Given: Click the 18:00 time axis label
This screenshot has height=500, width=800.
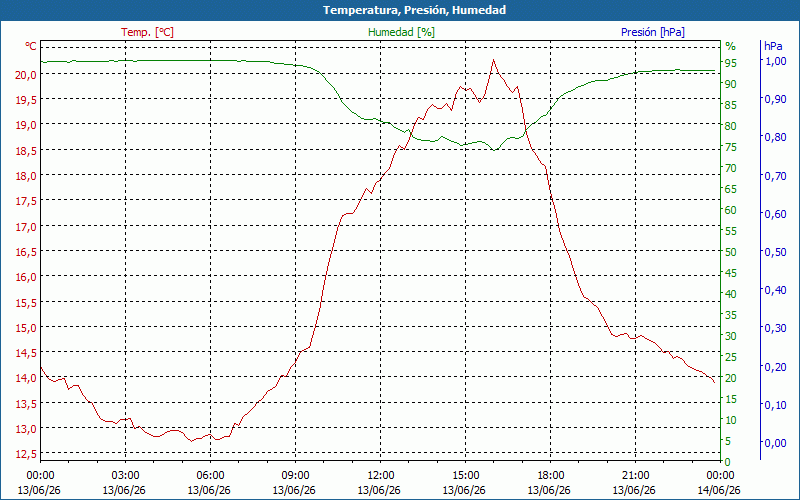Looking at the screenshot, I should click(x=551, y=476).
